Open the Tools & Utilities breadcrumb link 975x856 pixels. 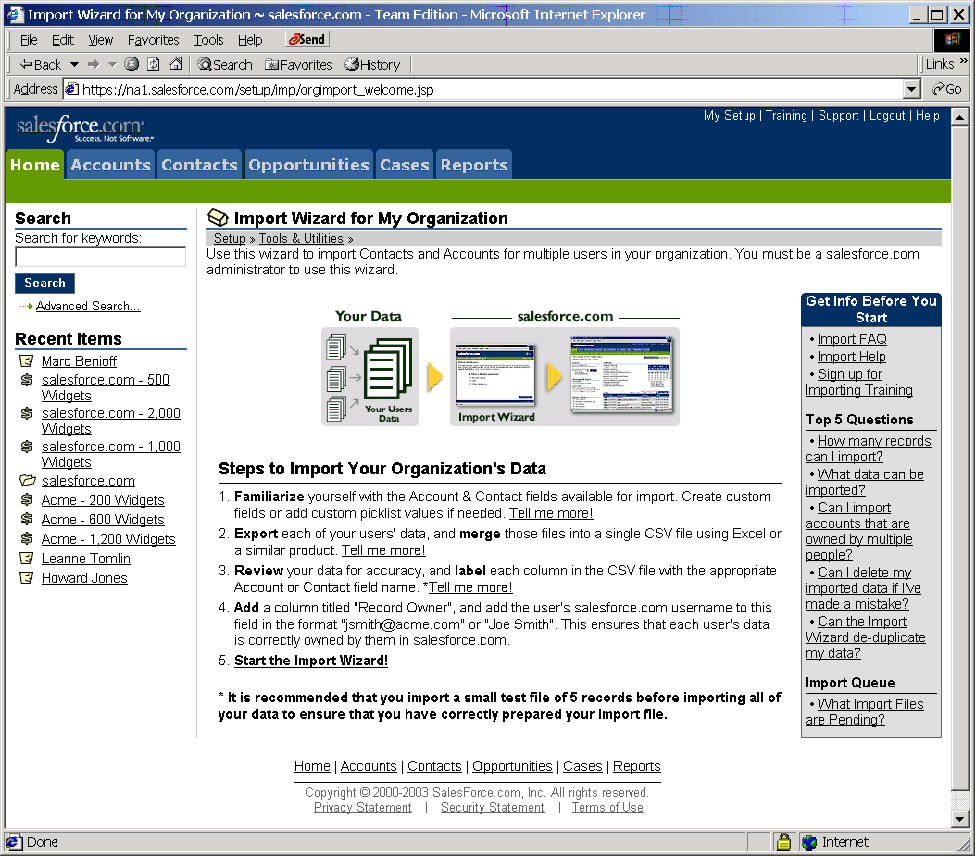pyautogui.click(x=301, y=239)
